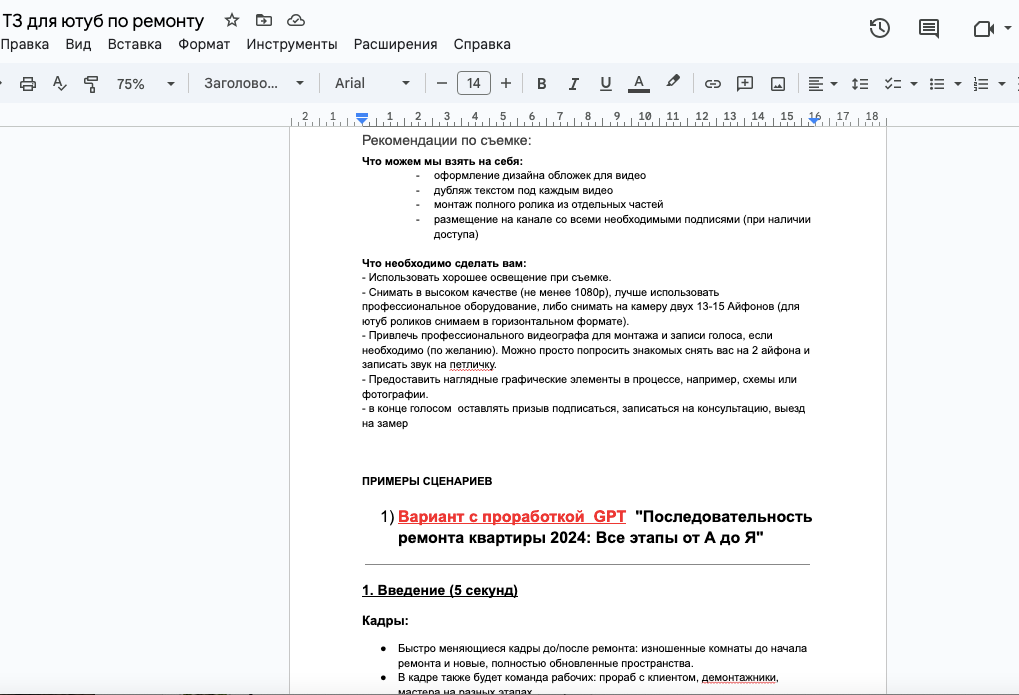Screen dimensions: 1019x695
Task: Click the bold line Что необходимо сделать вам
Action: pos(444,263)
